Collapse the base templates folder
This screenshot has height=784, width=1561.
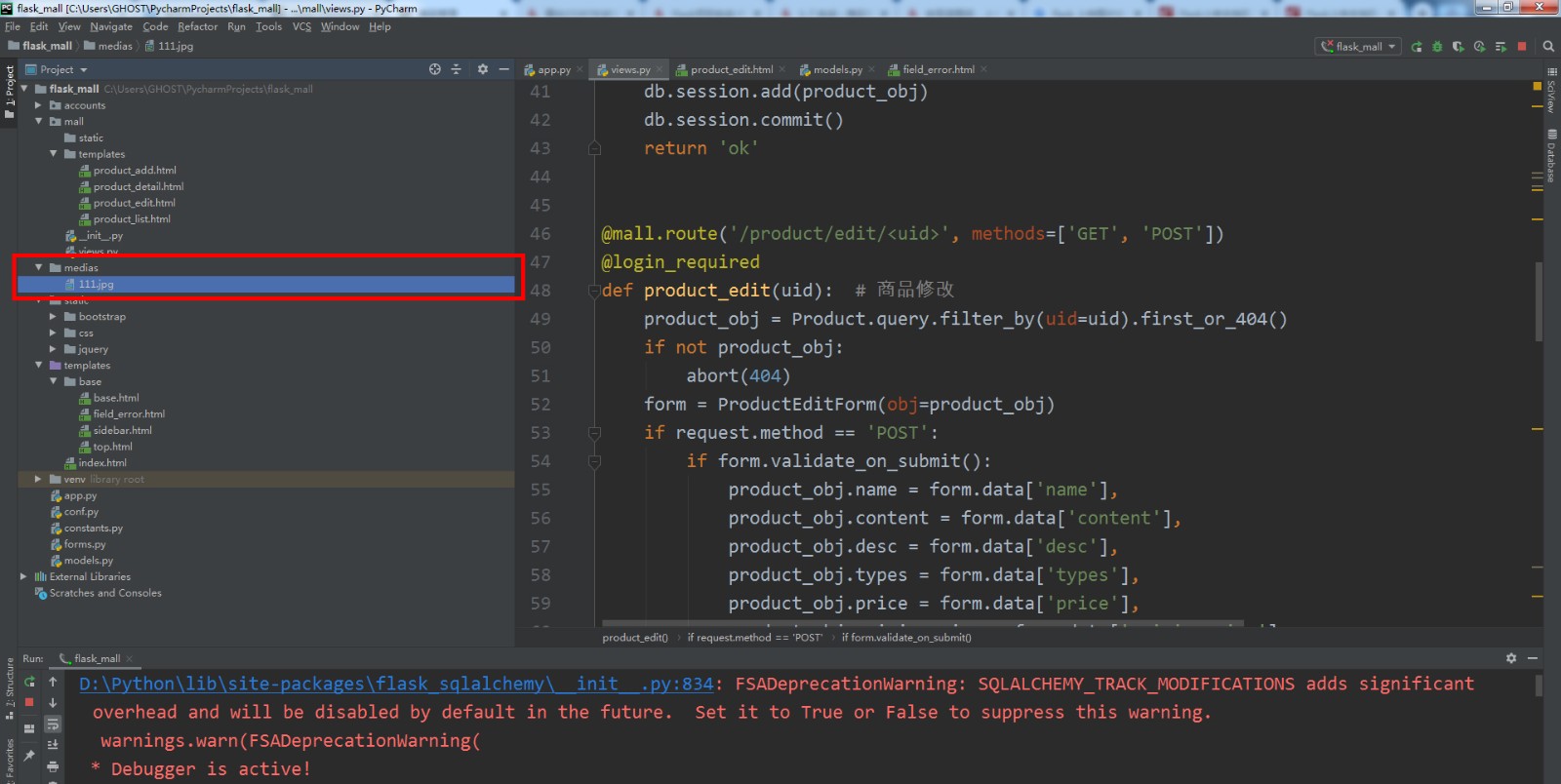point(54,381)
